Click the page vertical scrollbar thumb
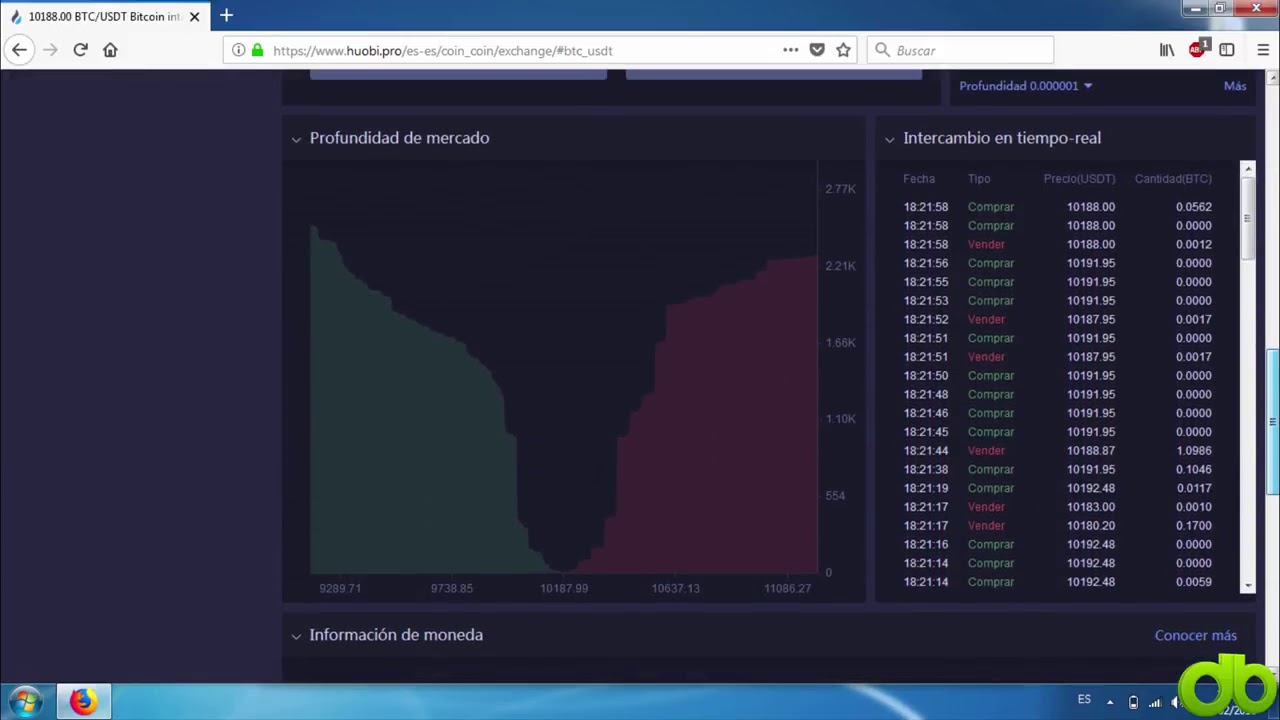The image size is (1280, 720). click(1274, 420)
